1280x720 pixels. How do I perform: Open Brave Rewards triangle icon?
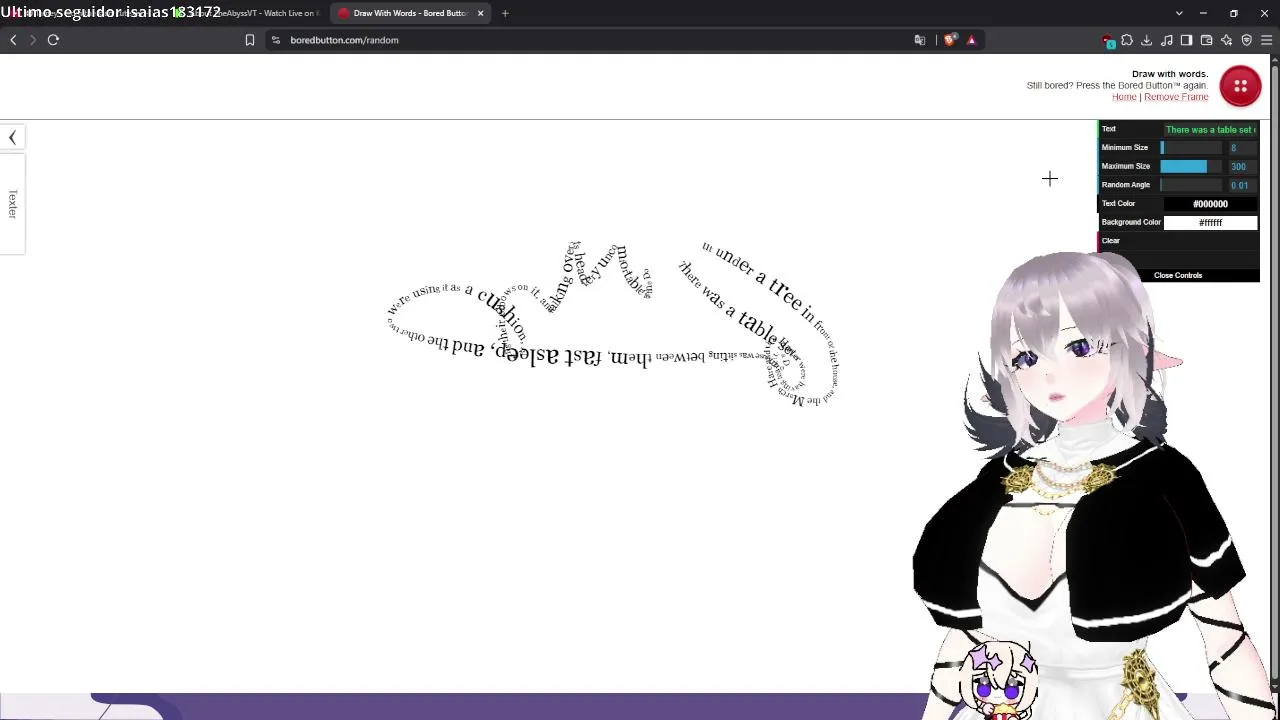click(x=971, y=40)
